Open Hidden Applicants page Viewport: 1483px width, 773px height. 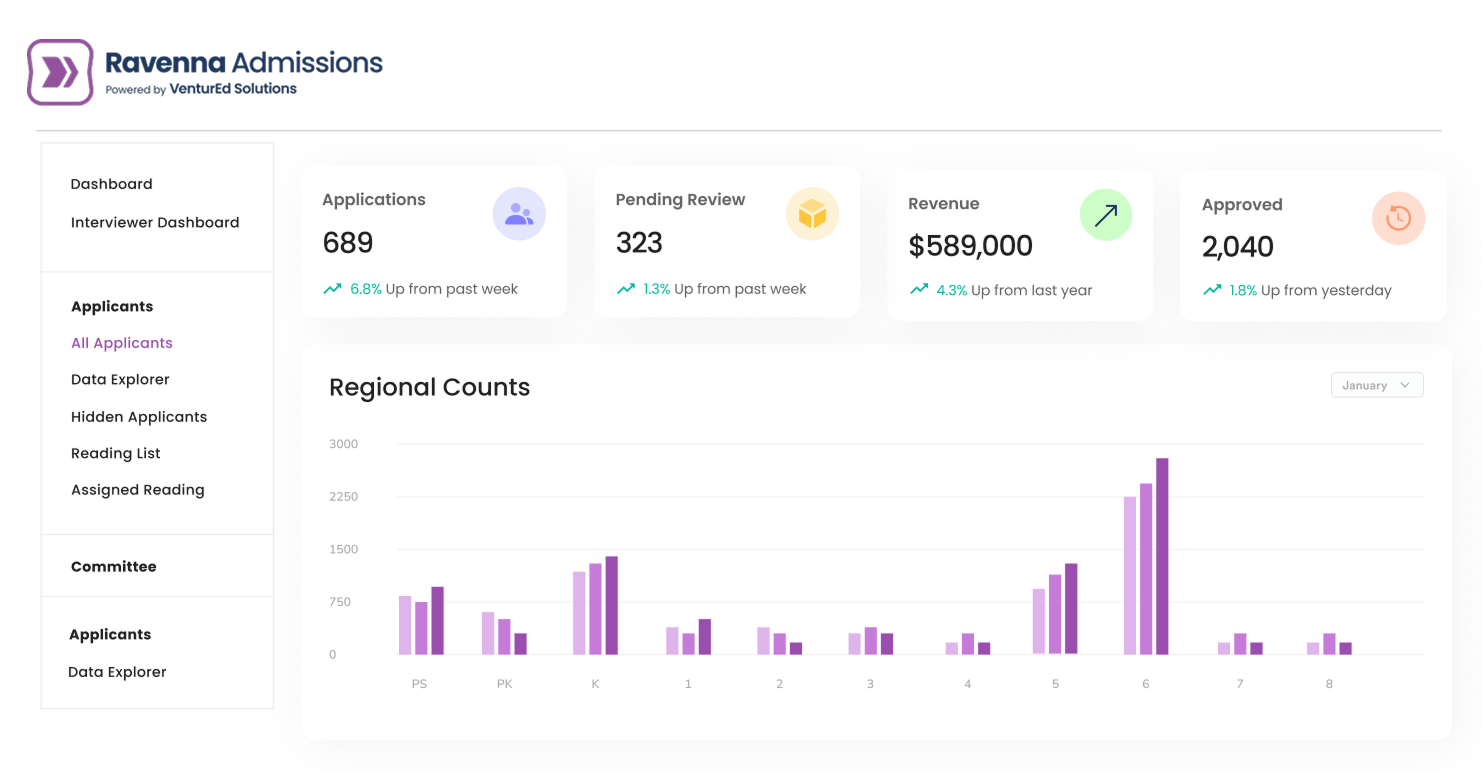[x=139, y=417]
